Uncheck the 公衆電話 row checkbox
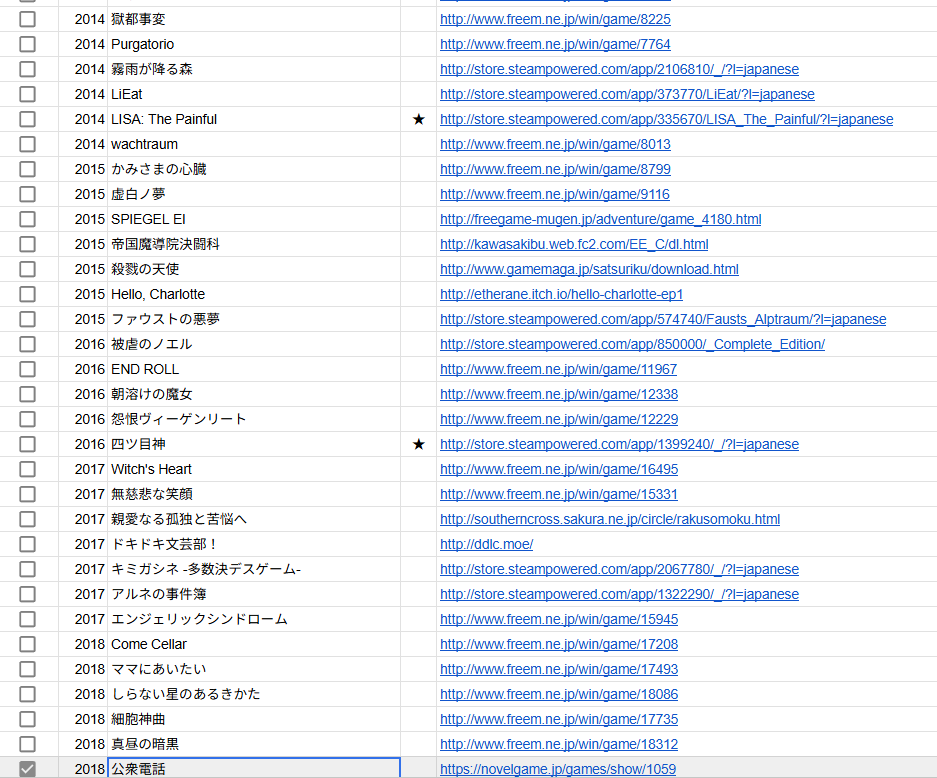 click(x=27, y=769)
